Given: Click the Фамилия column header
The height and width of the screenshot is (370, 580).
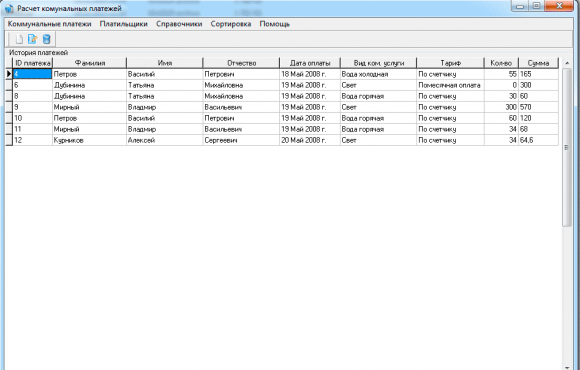Looking at the screenshot, I should [90, 63].
